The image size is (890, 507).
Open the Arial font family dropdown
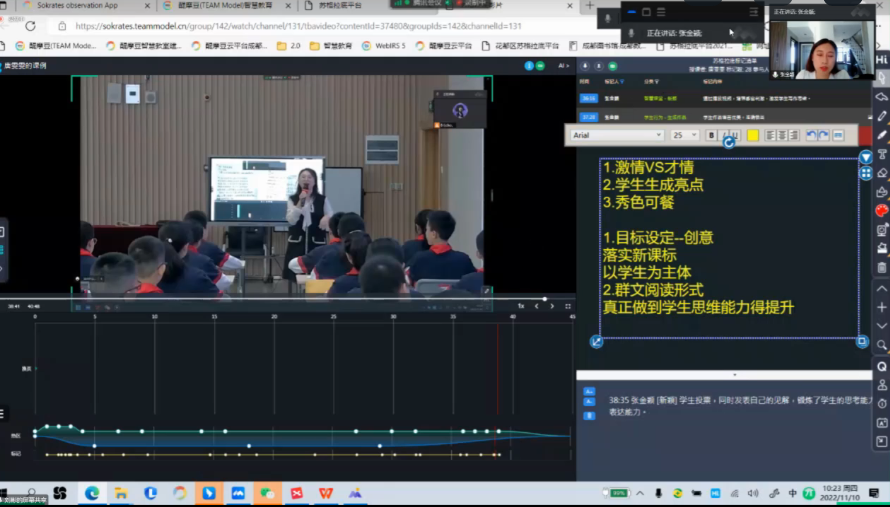click(616, 135)
